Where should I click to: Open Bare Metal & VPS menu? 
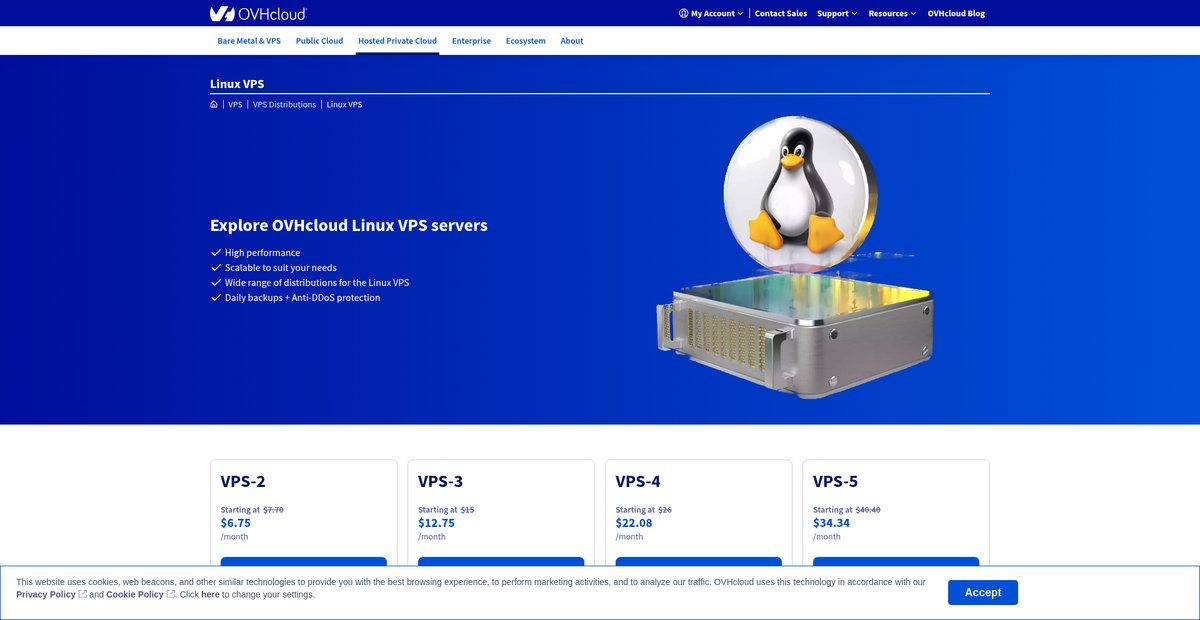249,41
